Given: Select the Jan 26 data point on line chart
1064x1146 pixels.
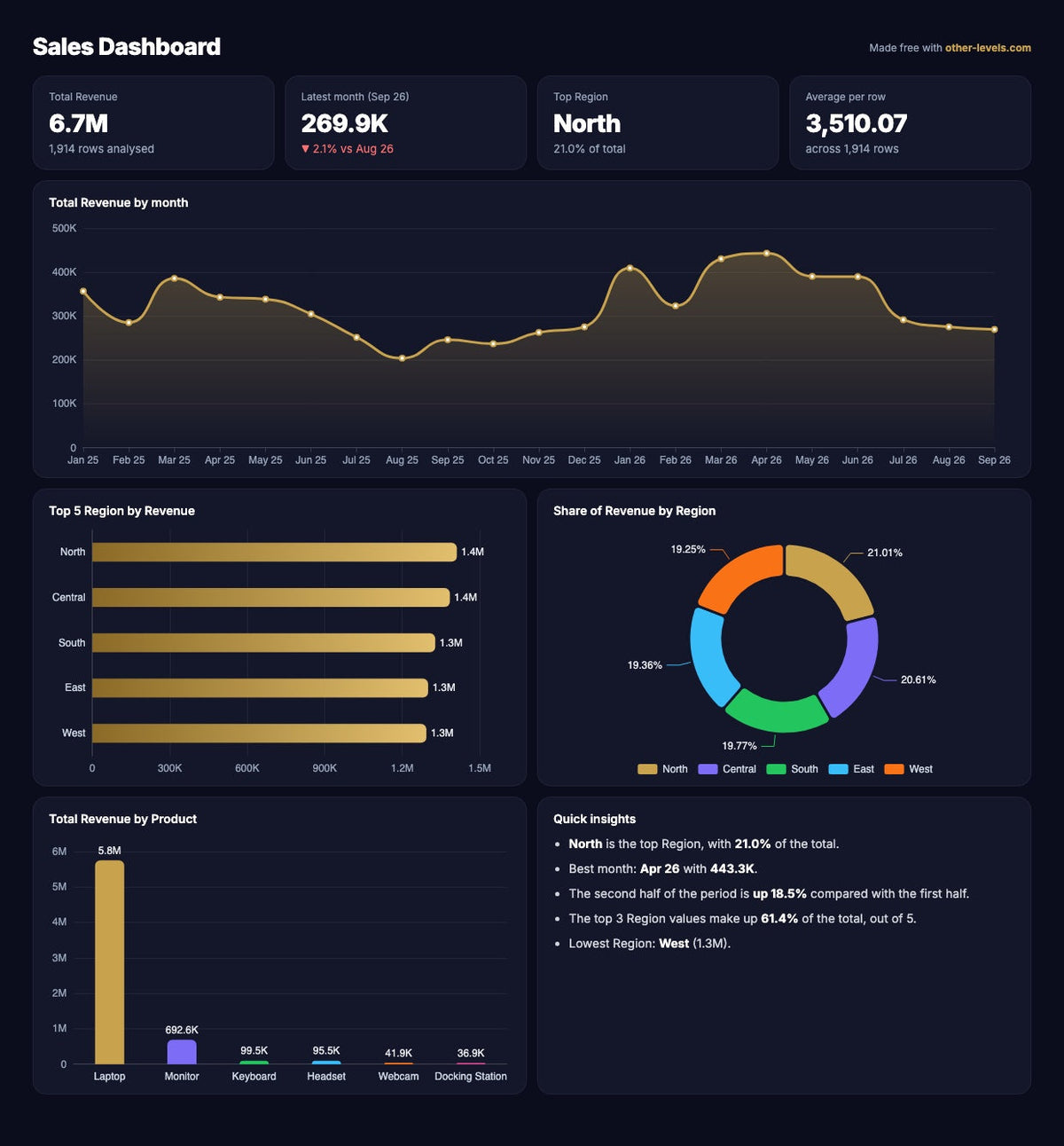Looking at the screenshot, I should (x=630, y=268).
